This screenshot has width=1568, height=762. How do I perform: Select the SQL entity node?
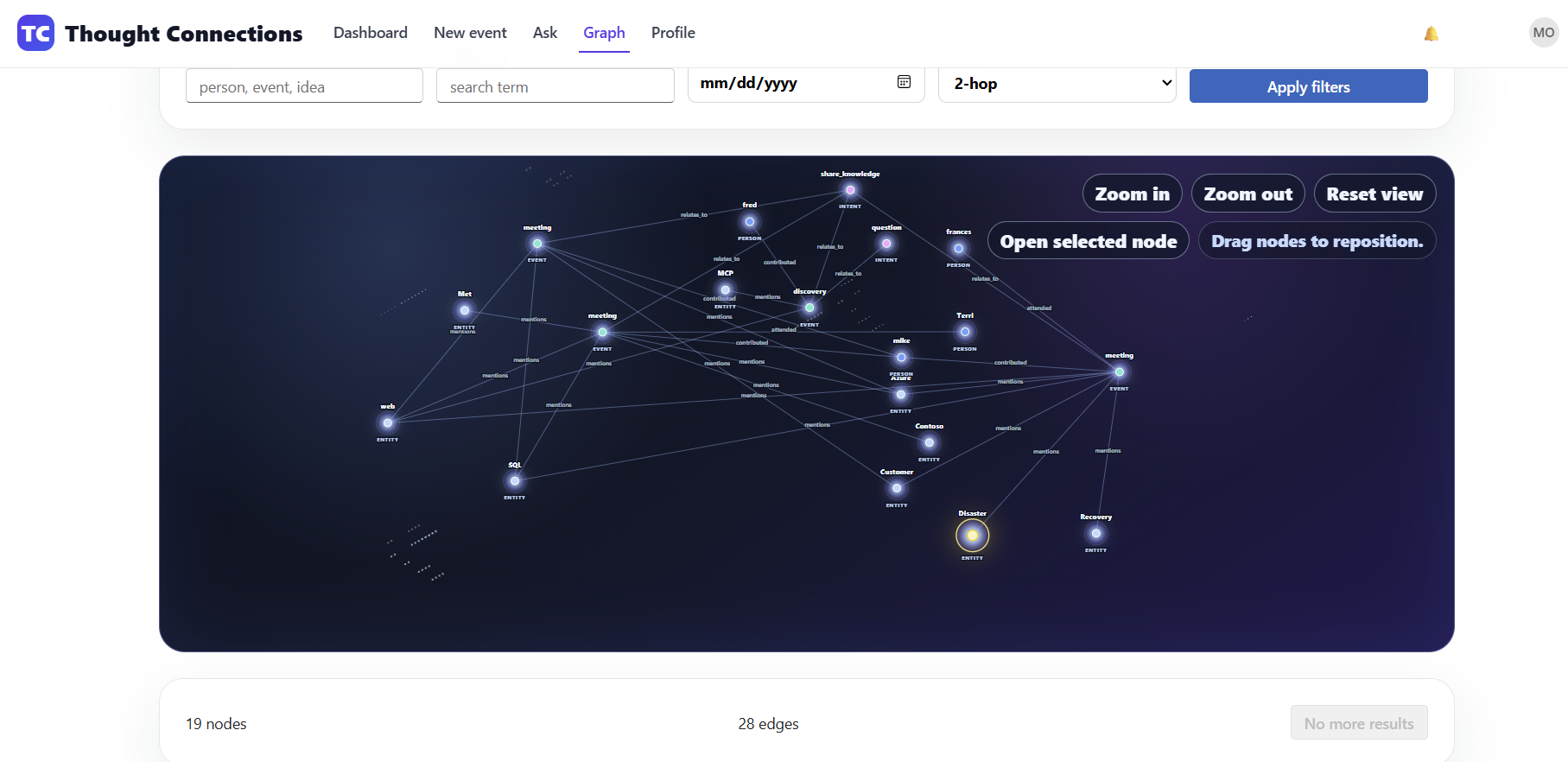(x=515, y=480)
